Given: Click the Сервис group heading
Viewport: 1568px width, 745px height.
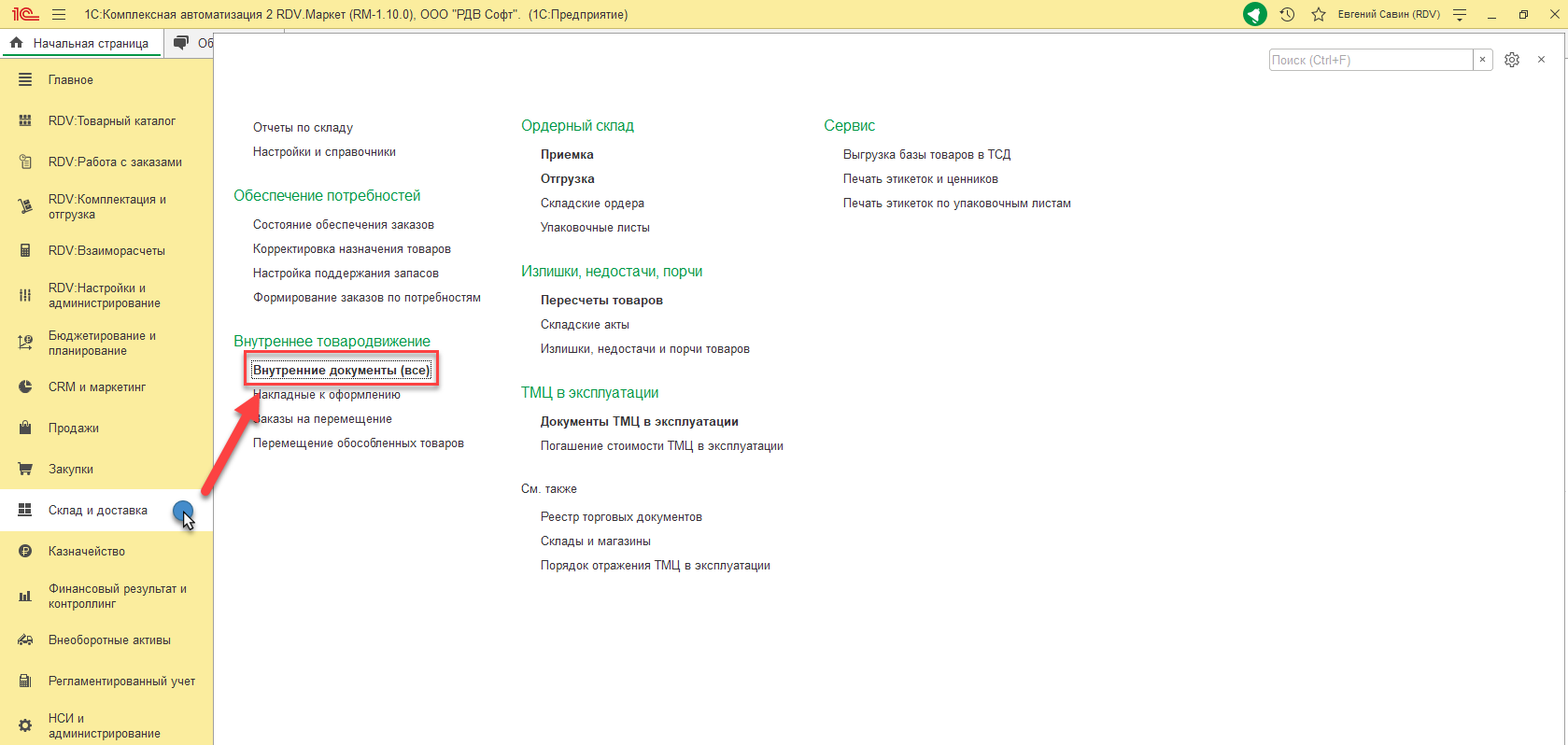Looking at the screenshot, I should [850, 126].
